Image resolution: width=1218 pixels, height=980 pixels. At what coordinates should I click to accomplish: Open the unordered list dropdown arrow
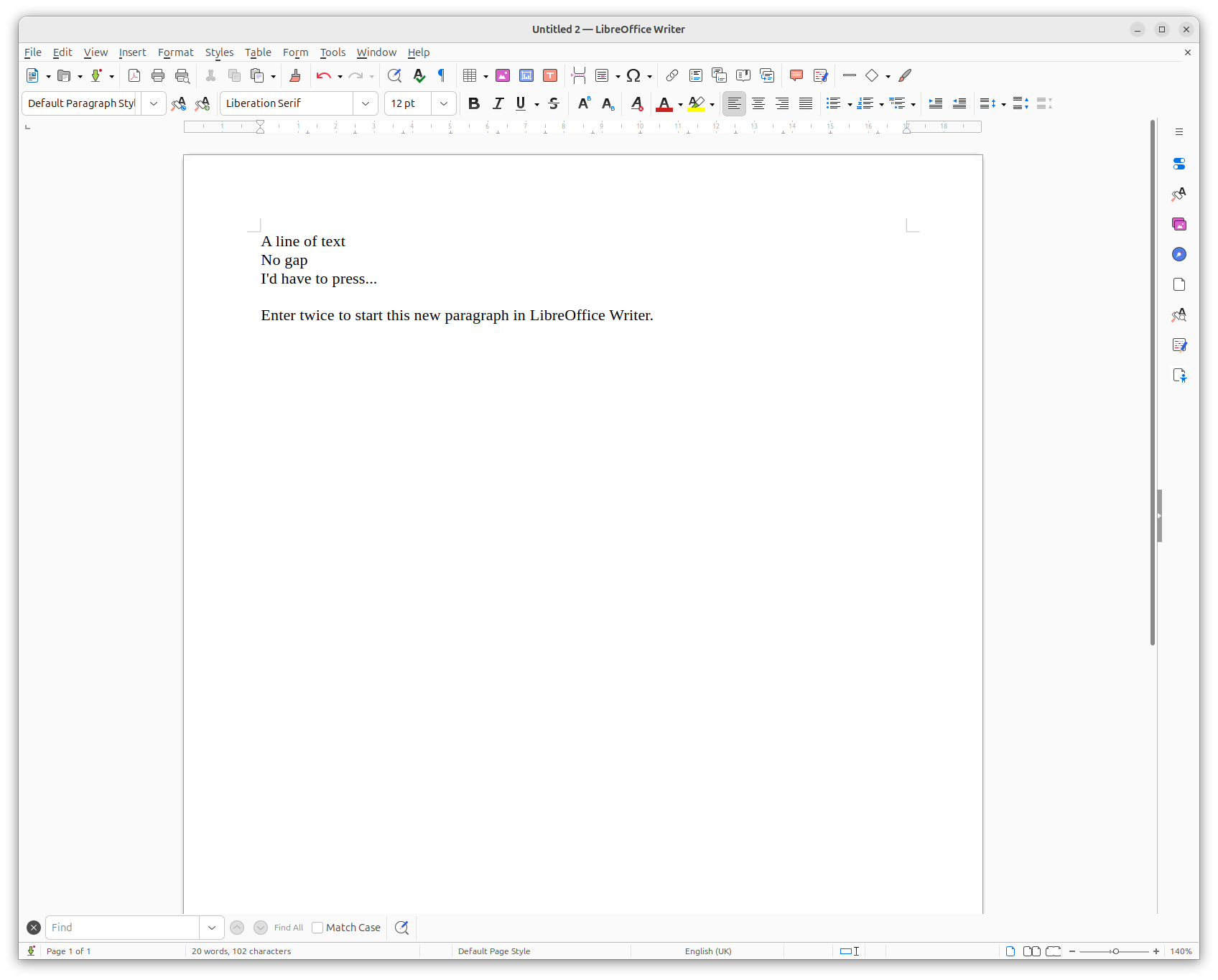tap(850, 104)
